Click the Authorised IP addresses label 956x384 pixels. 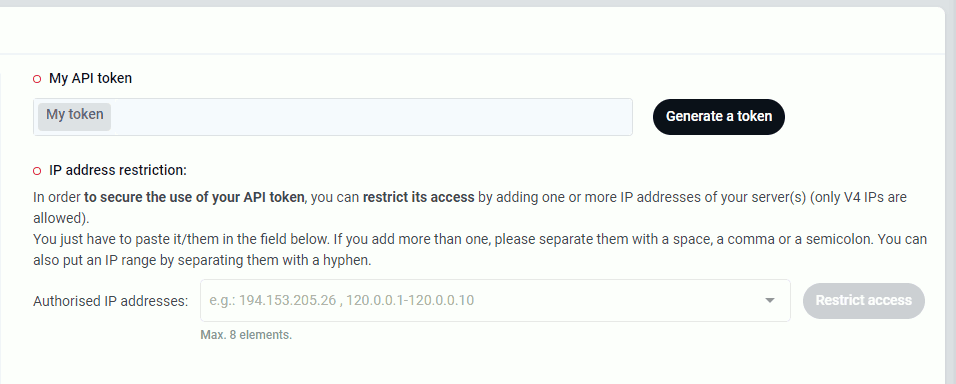(x=111, y=301)
